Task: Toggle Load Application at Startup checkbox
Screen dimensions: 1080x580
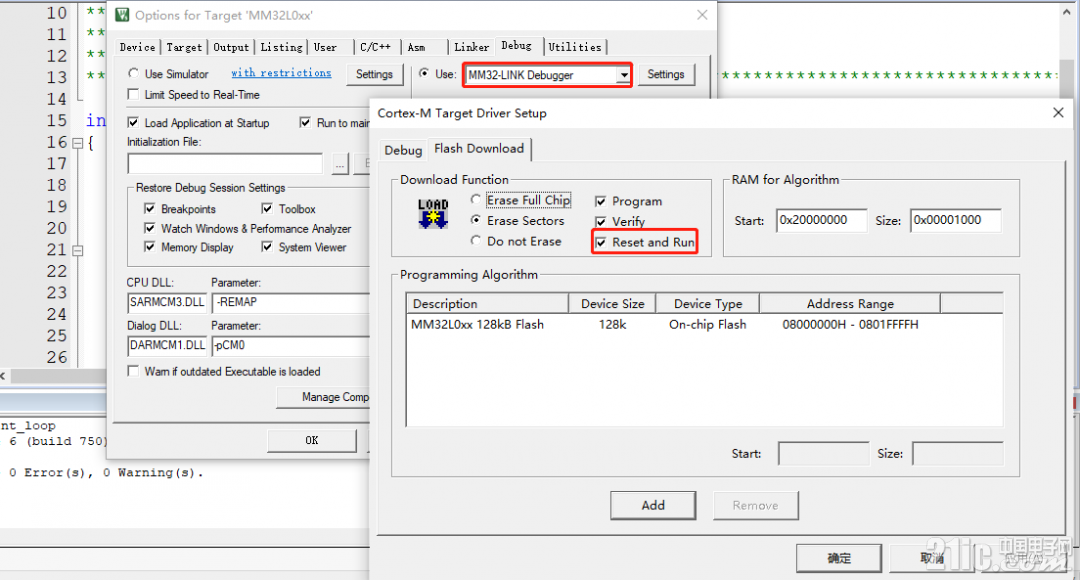Action: click(134, 123)
